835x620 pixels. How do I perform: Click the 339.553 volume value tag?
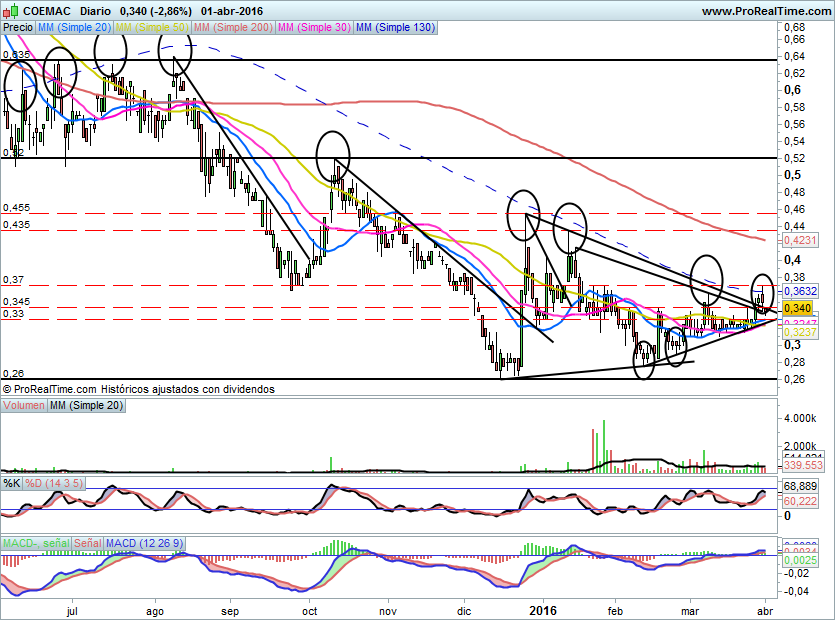[803, 465]
